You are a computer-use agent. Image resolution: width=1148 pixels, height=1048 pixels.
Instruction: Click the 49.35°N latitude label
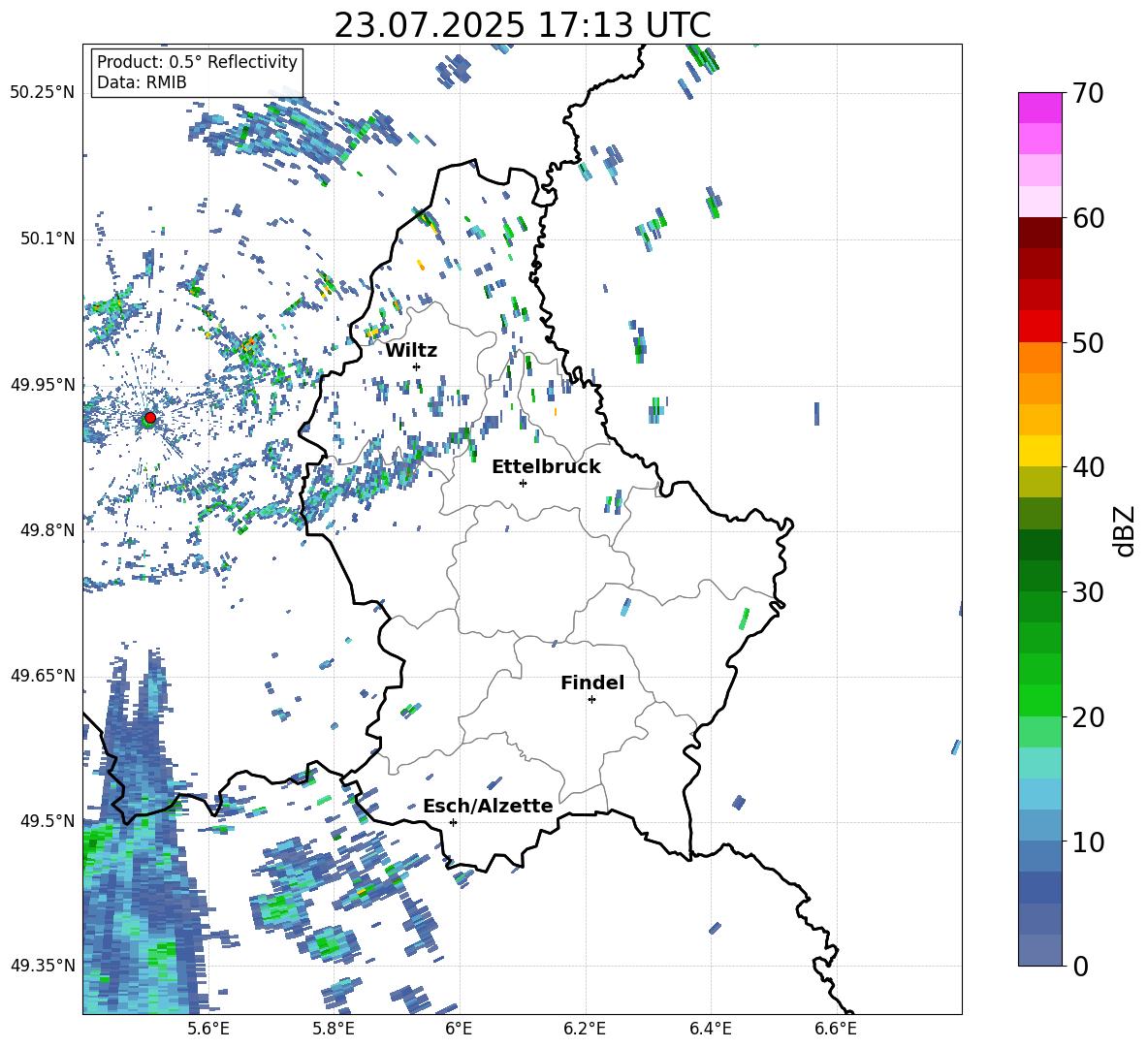(x=43, y=966)
